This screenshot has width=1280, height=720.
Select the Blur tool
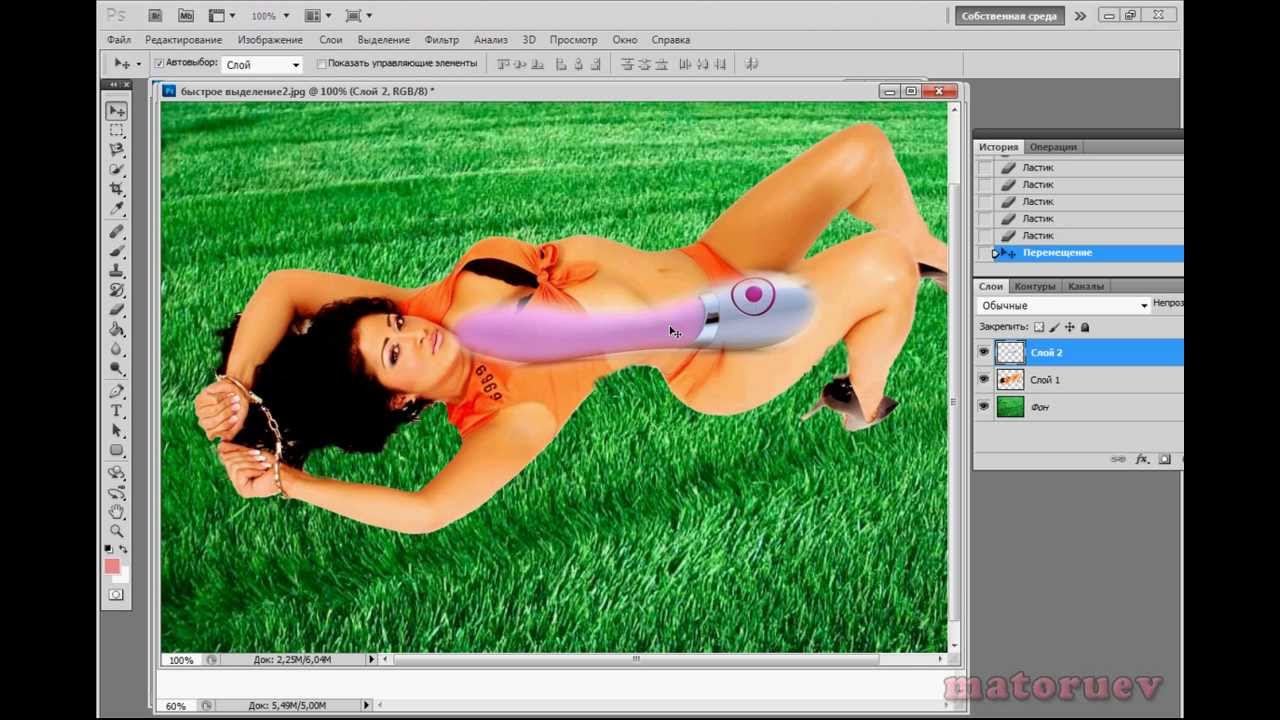tap(117, 350)
